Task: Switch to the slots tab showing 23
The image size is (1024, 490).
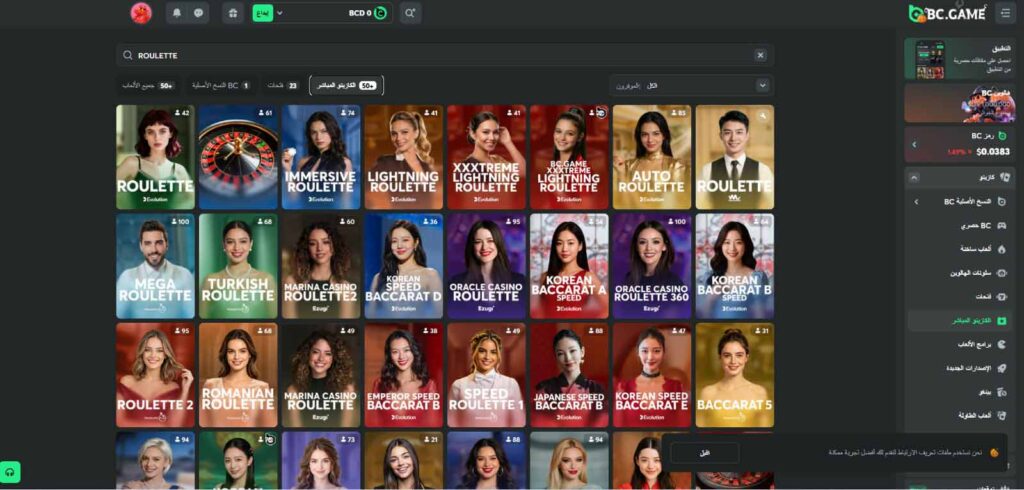Action: point(283,86)
